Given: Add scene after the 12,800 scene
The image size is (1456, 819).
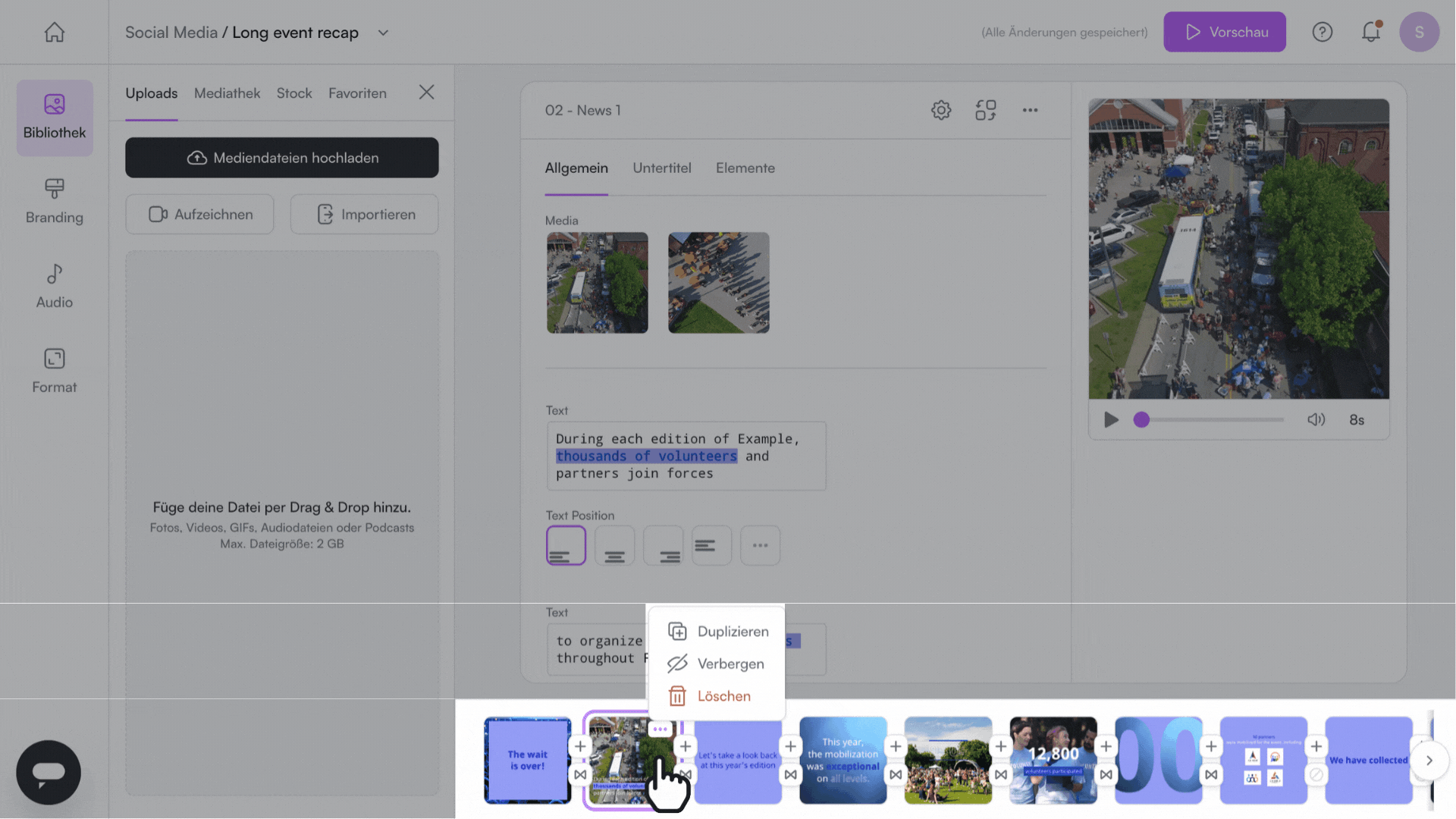Looking at the screenshot, I should tap(1106, 746).
